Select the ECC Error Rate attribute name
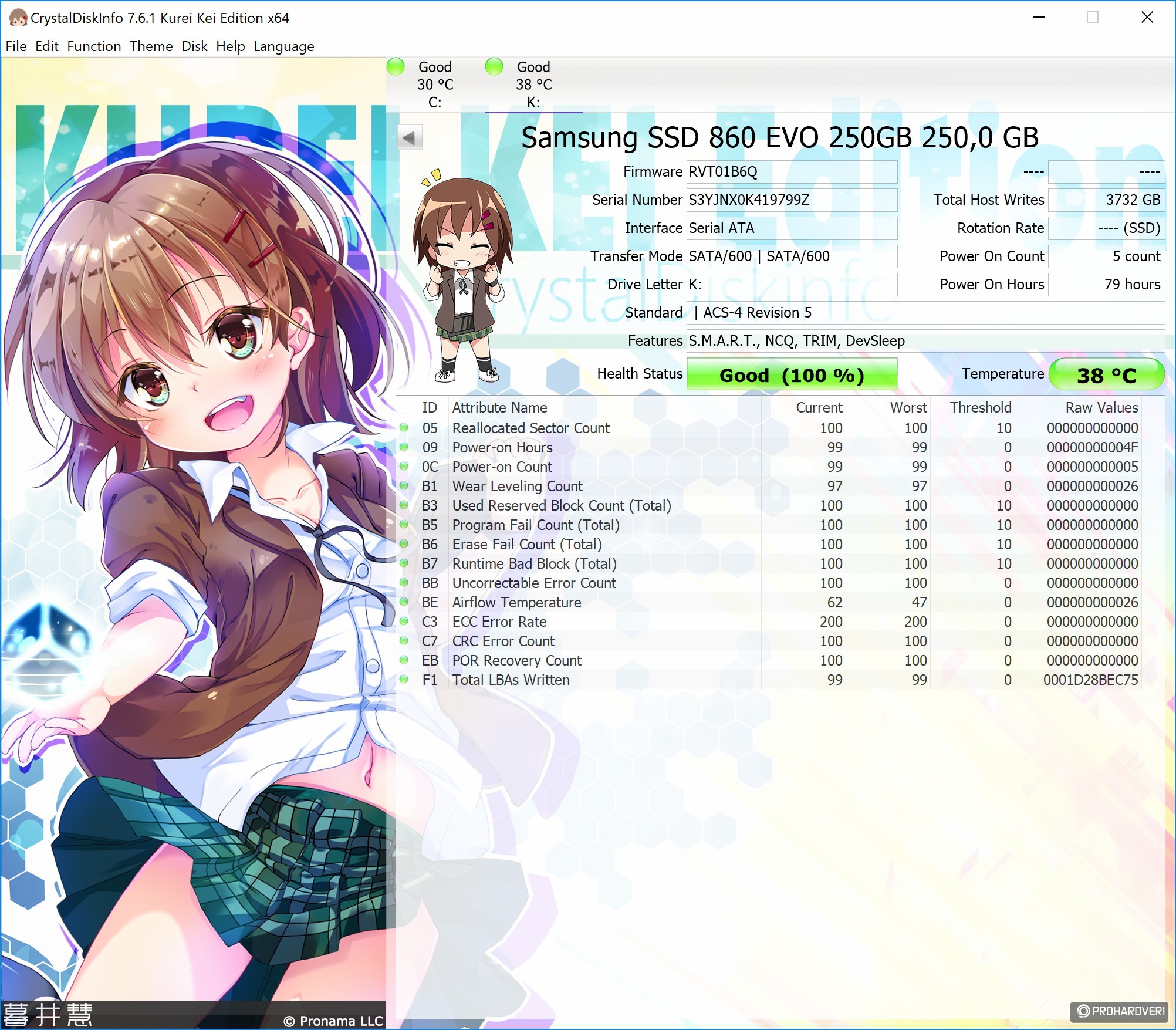 [x=499, y=622]
